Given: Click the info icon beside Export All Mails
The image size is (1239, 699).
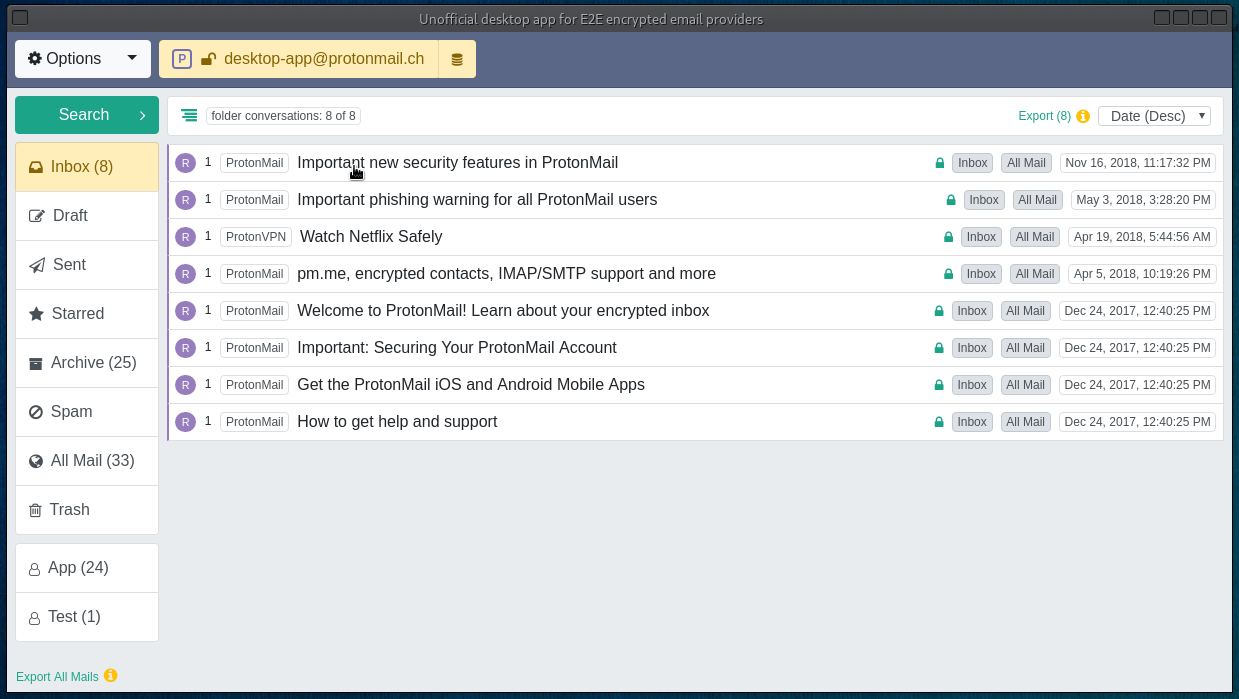Looking at the screenshot, I should [x=111, y=676].
